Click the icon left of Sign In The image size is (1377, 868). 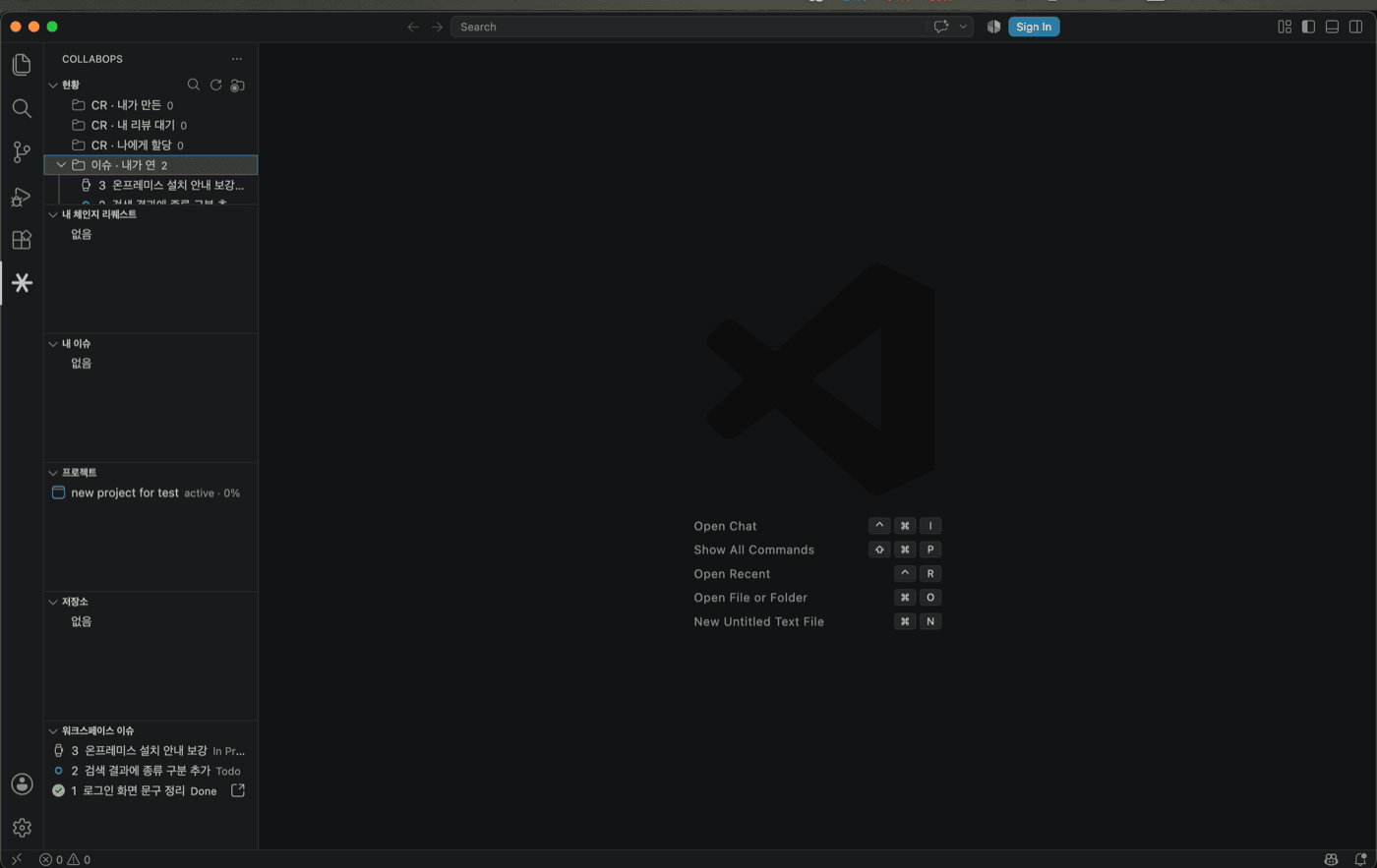click(x=993, y=27)
